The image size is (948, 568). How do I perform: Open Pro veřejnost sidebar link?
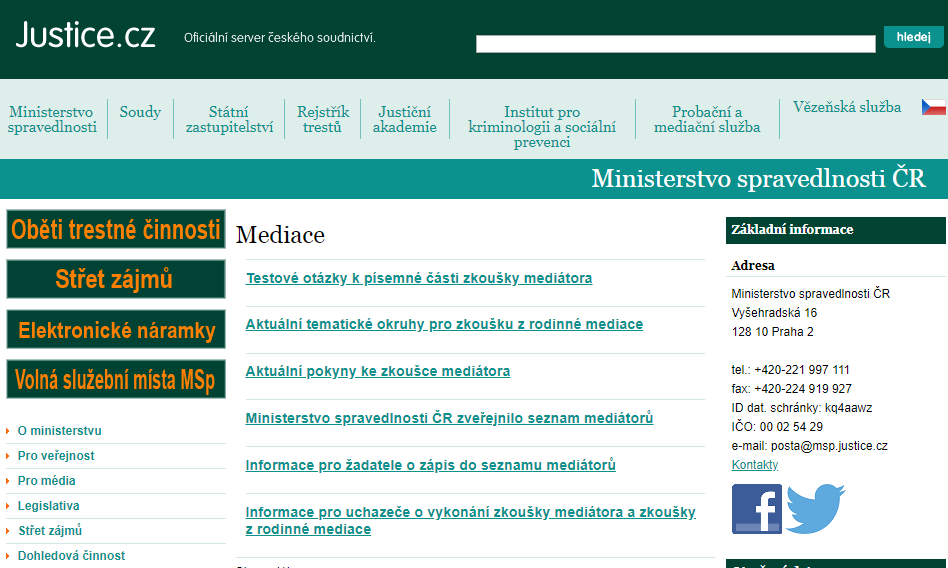[x=56, y=455]
